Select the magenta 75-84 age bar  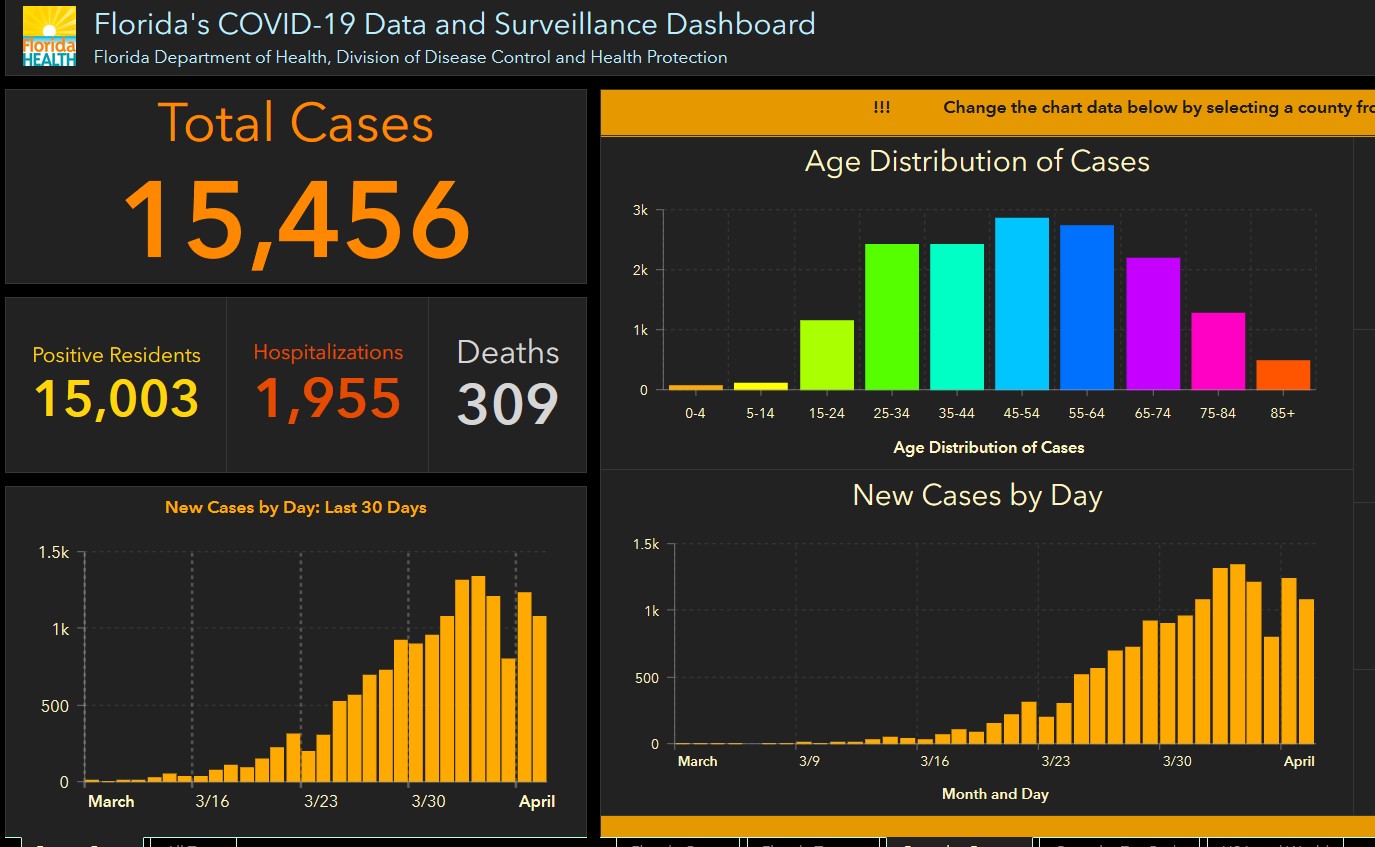1218,351
